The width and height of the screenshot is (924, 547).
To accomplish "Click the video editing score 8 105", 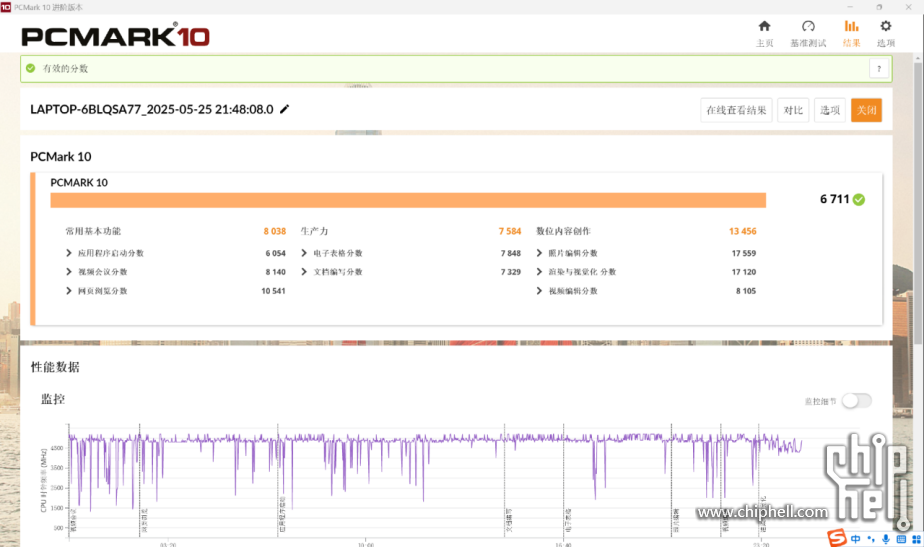I will click(x=745, y=291).
